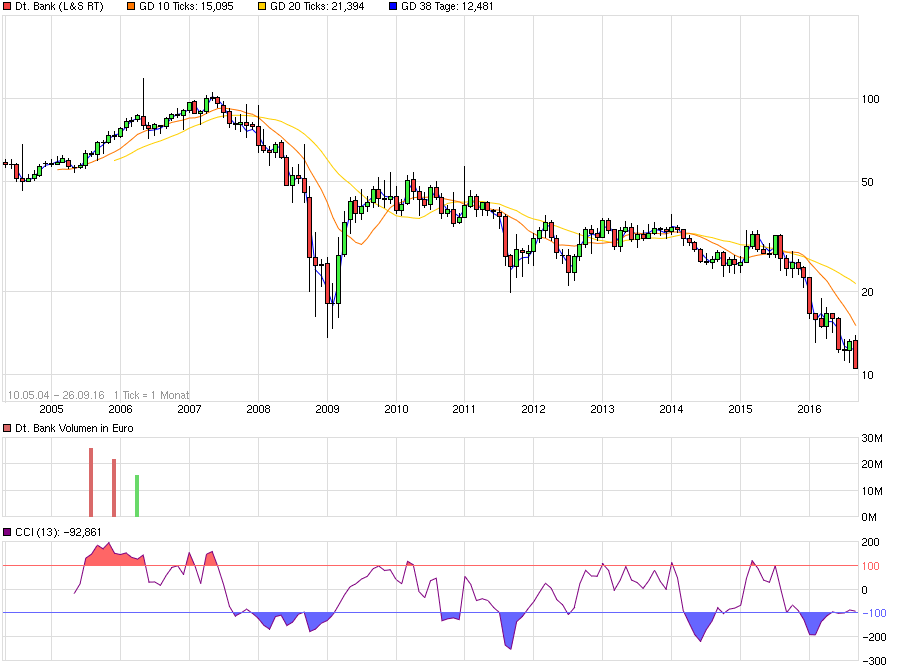Click the 2016 label on the time axis
Screen dimensions: 900x670
pyautogui.click(x=809, y=409)
